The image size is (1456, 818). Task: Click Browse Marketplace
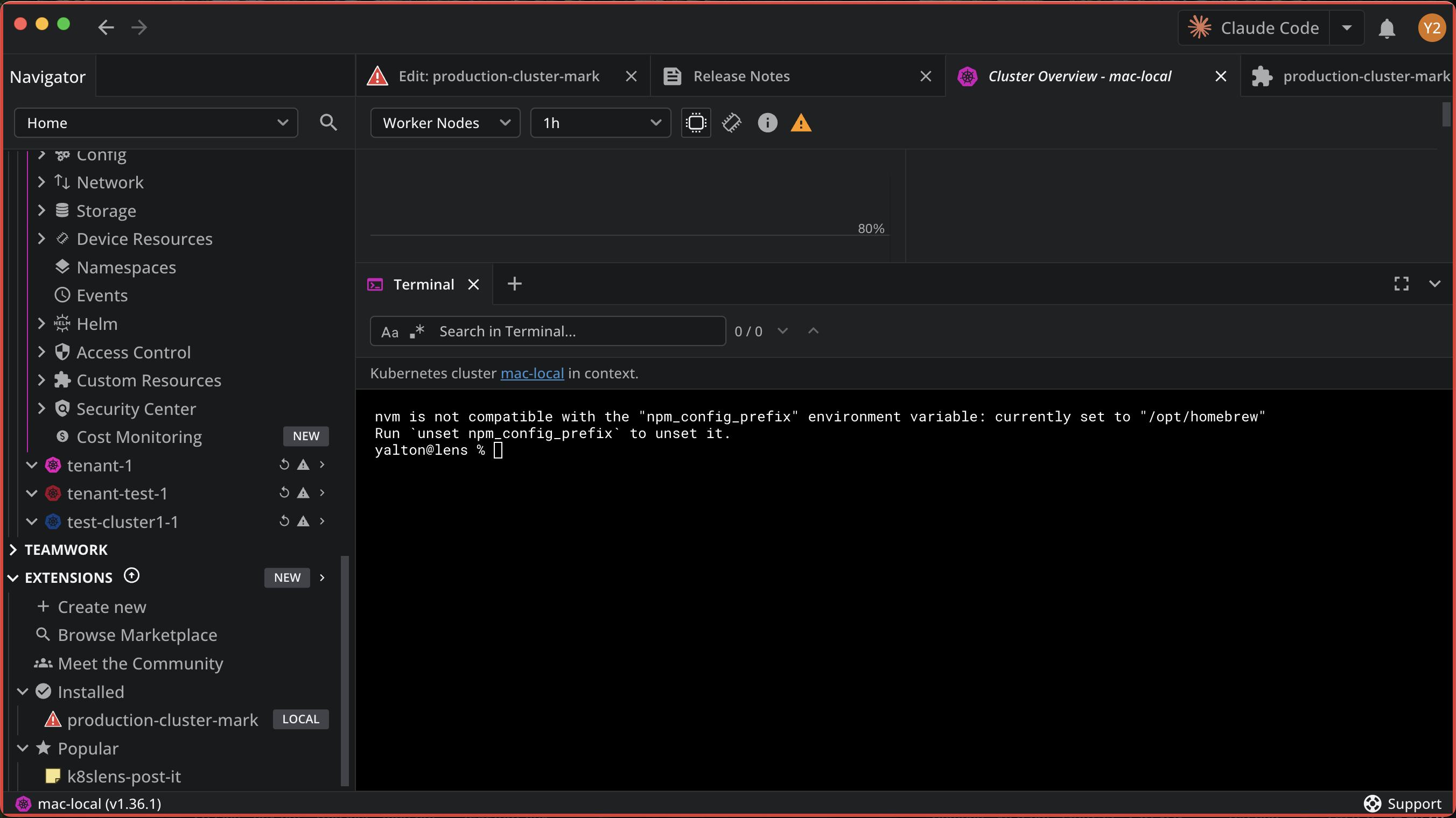click(x=137, y=635)
